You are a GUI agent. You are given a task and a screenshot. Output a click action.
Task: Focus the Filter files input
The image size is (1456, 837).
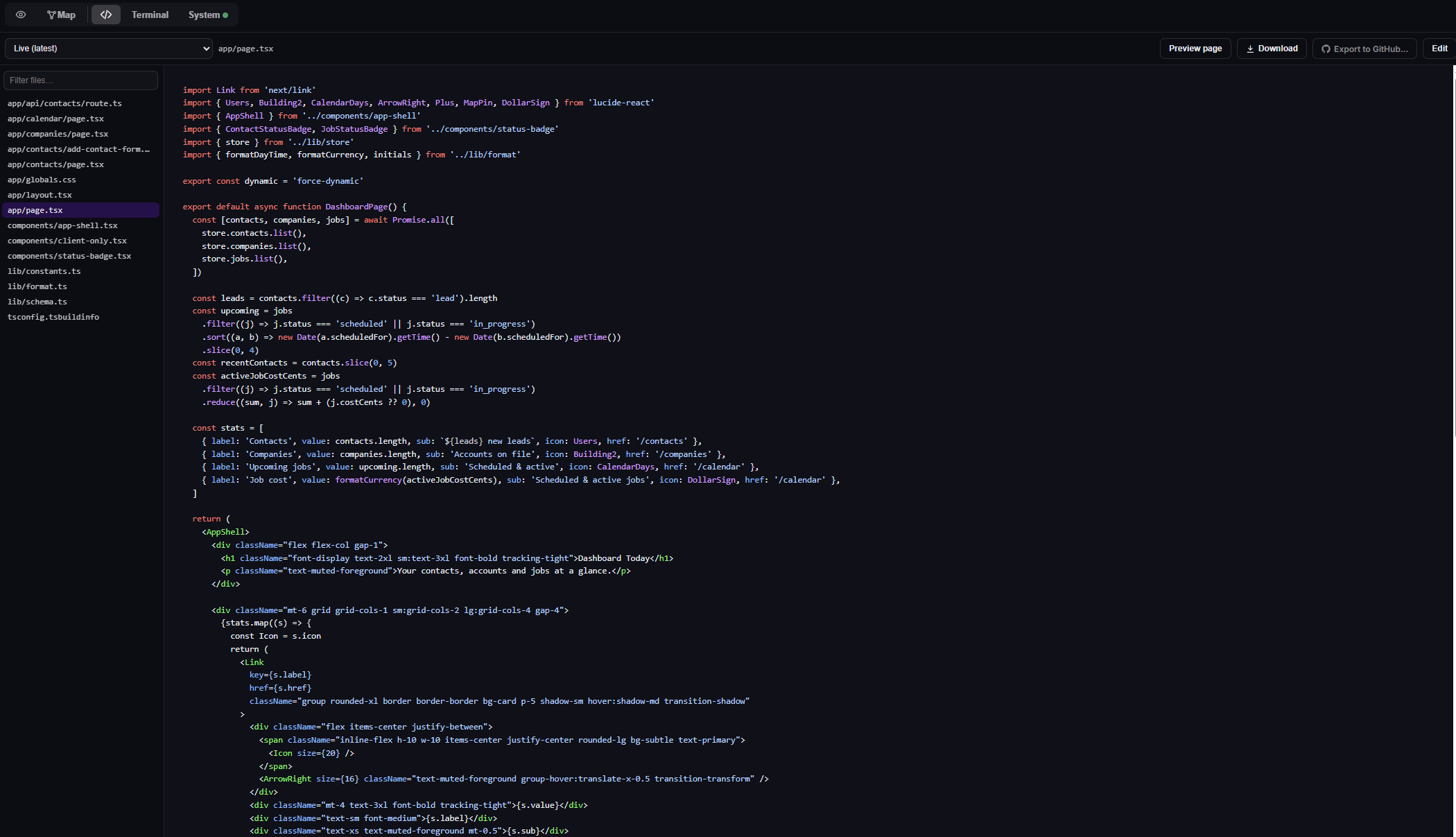(80, 80)
